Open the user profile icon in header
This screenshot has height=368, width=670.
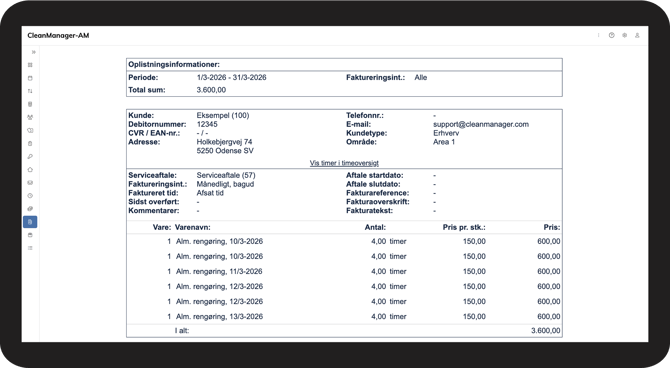click(637, 35)
